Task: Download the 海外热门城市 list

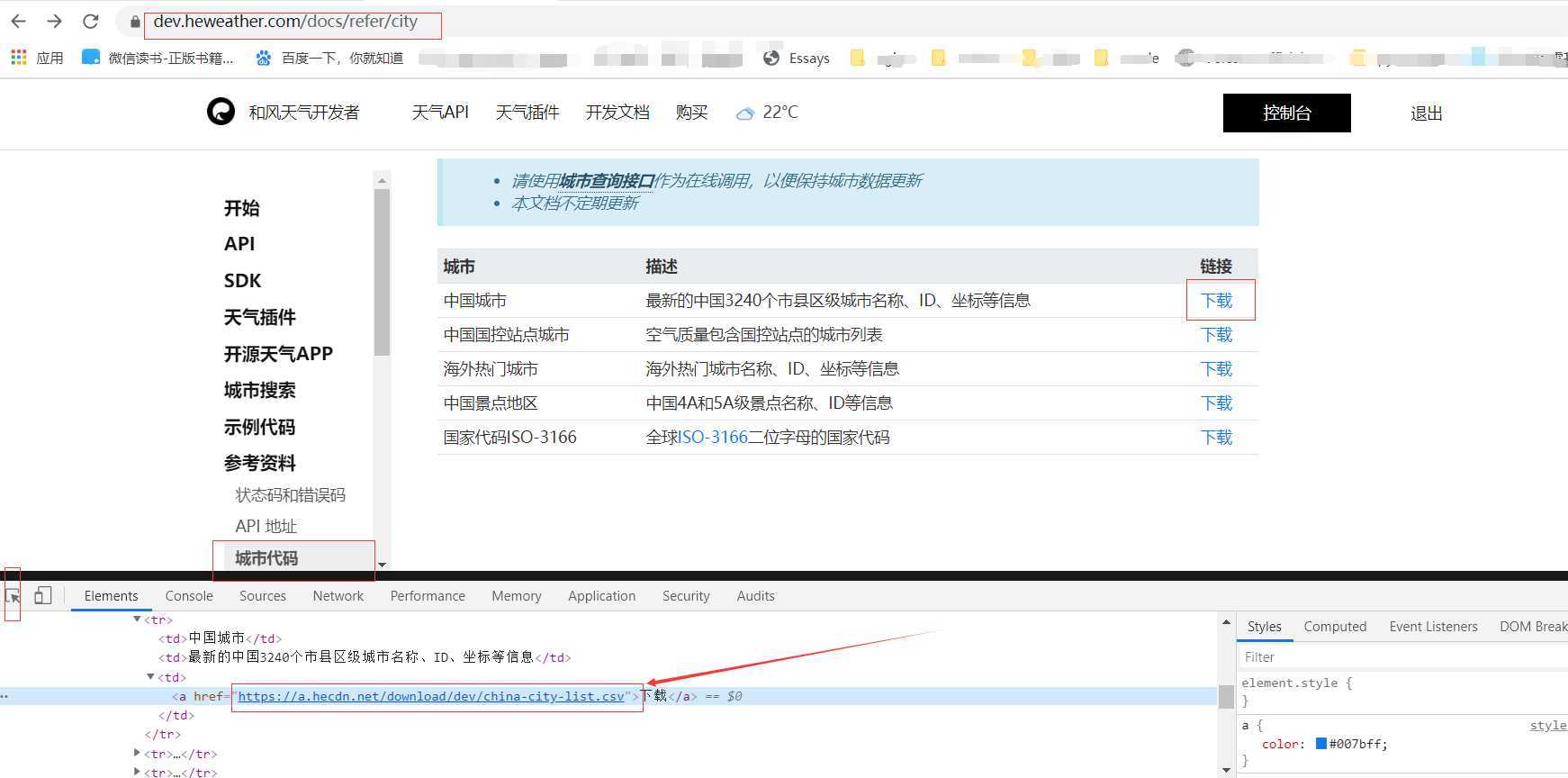Action: [x=1216, y=369]
